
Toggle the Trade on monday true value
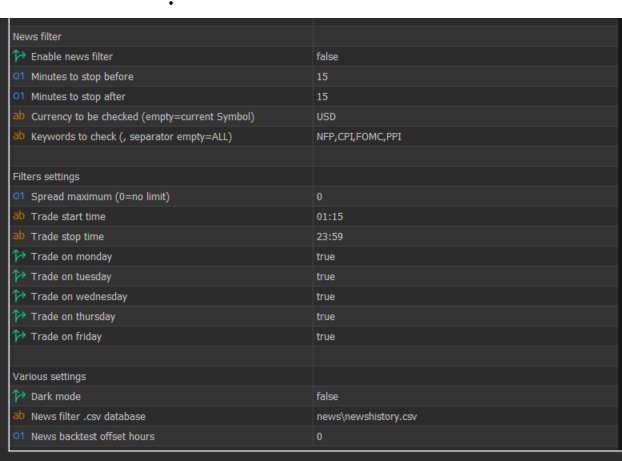[x=326, y=257]
